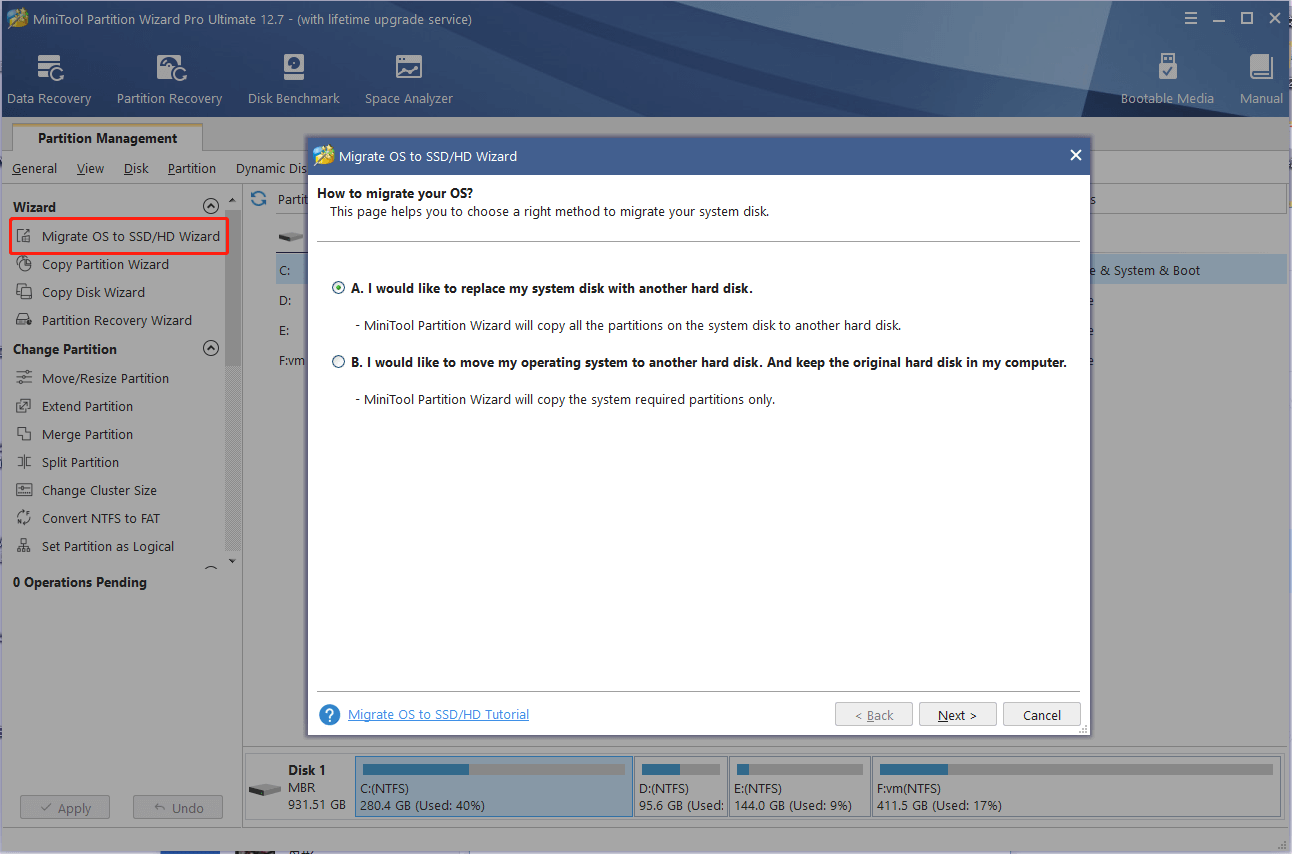Image resolution: width=1292 pixels, height=854 pixels.
Task: Click the Convert NTFS to FAT icon
Action: (24, 518)
